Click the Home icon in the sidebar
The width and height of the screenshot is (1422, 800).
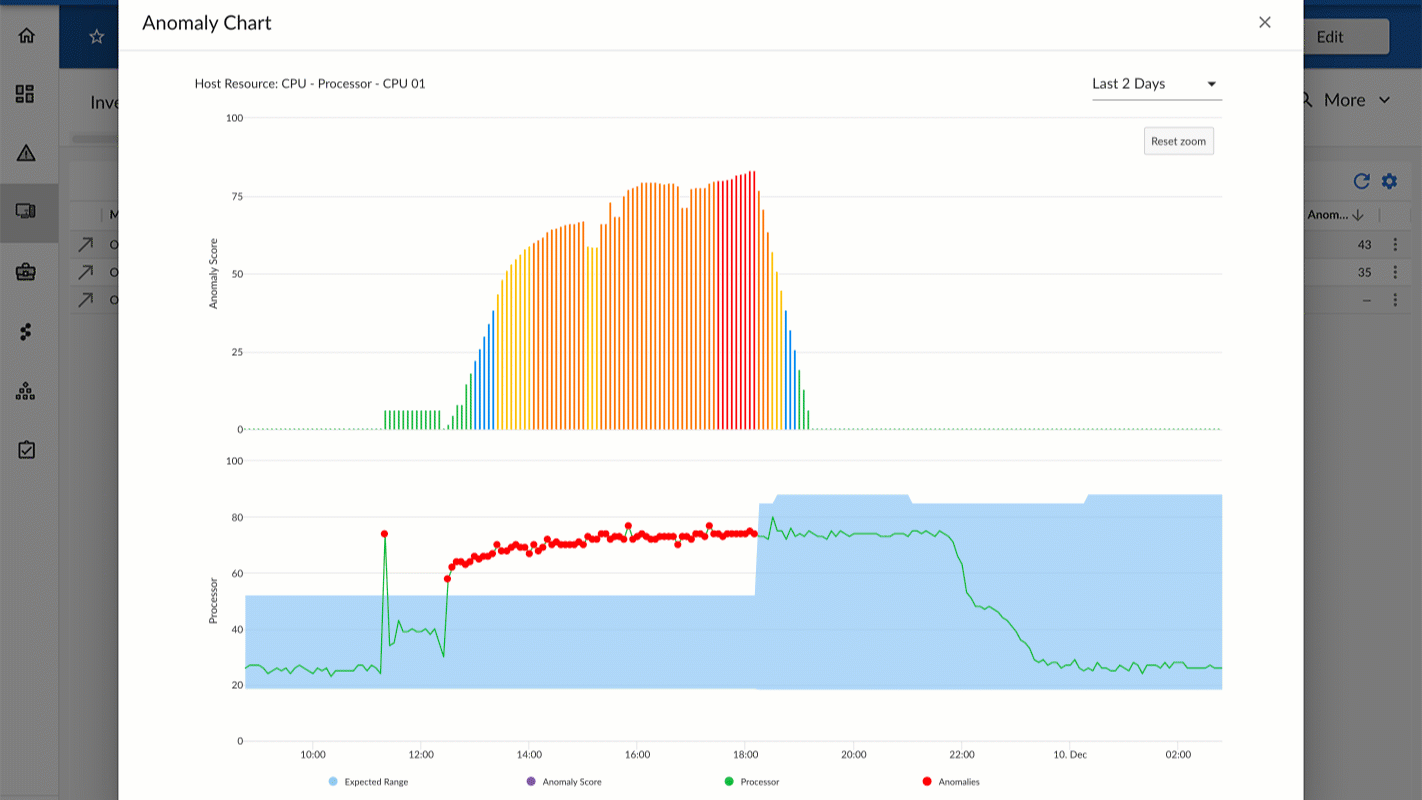coord(26,36)
